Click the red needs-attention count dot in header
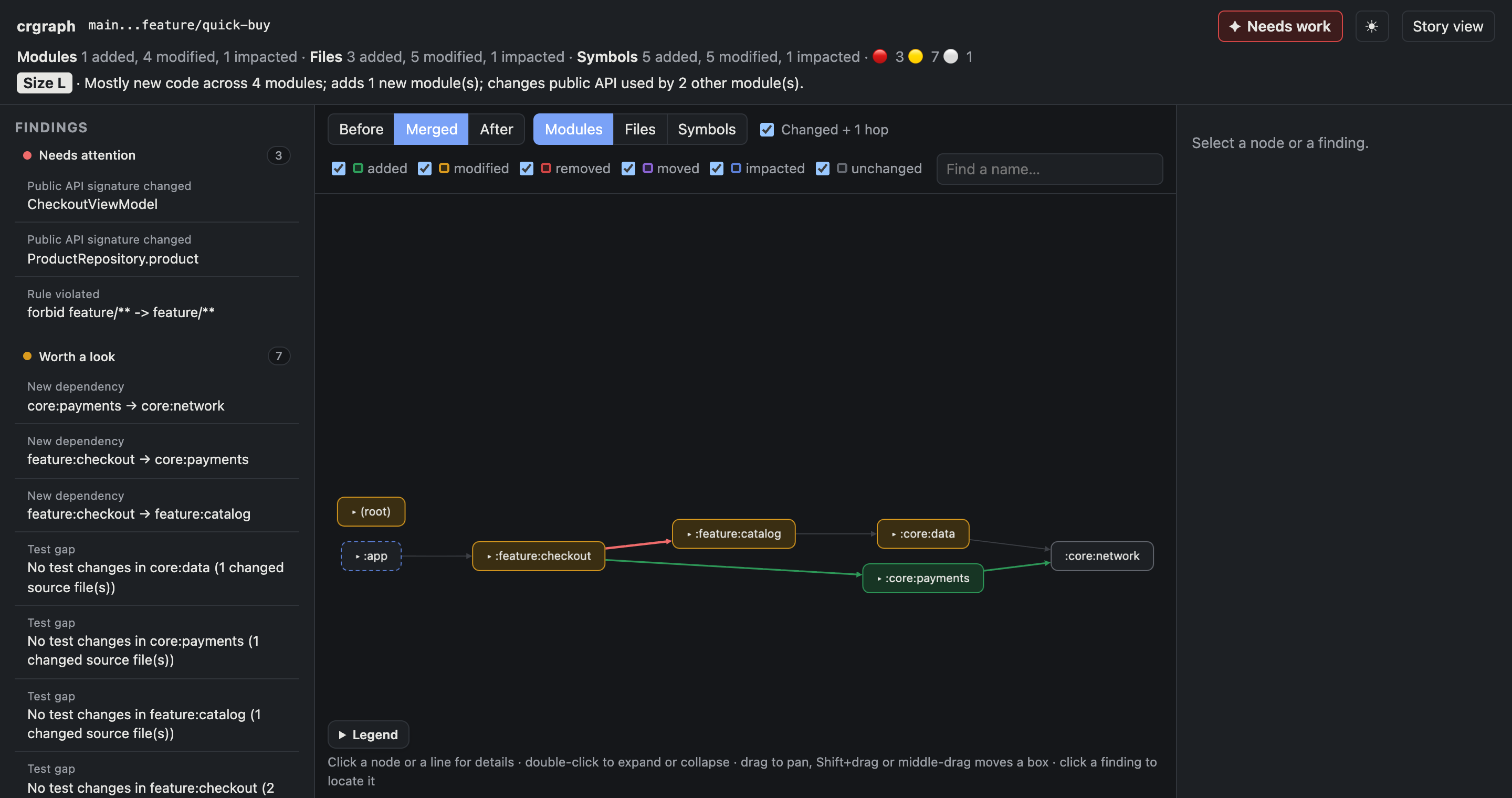This screenshot has height=798, width=1512. [x=879, y=56]
